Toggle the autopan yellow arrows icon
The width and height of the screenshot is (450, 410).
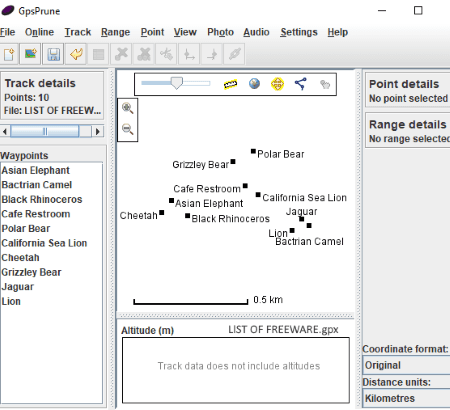pyautogui.click(x=277, y=84)
